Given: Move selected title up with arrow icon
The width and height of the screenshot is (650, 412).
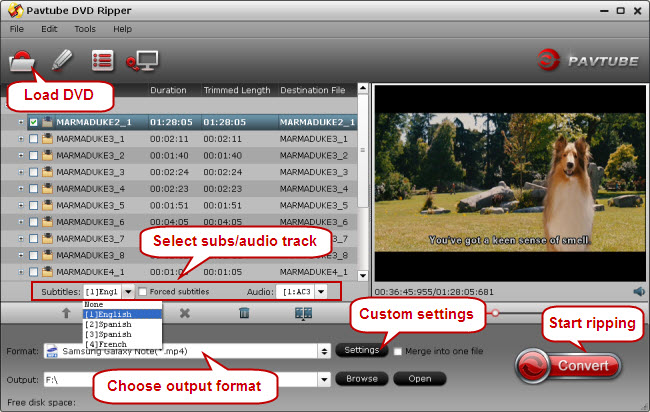Looking at the screenshot, I should tap(66, 313).
